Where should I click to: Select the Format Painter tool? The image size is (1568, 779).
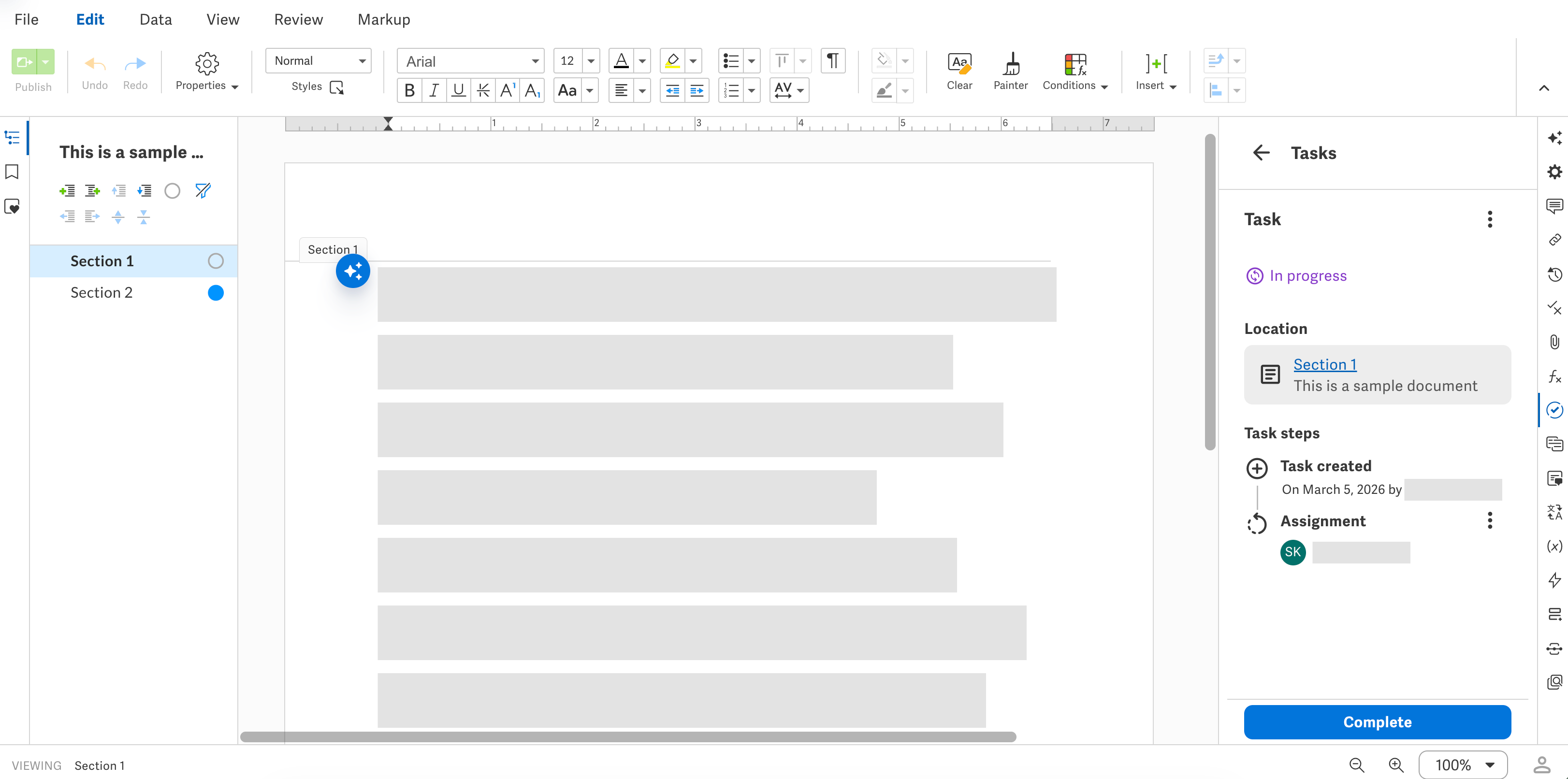1010,71
